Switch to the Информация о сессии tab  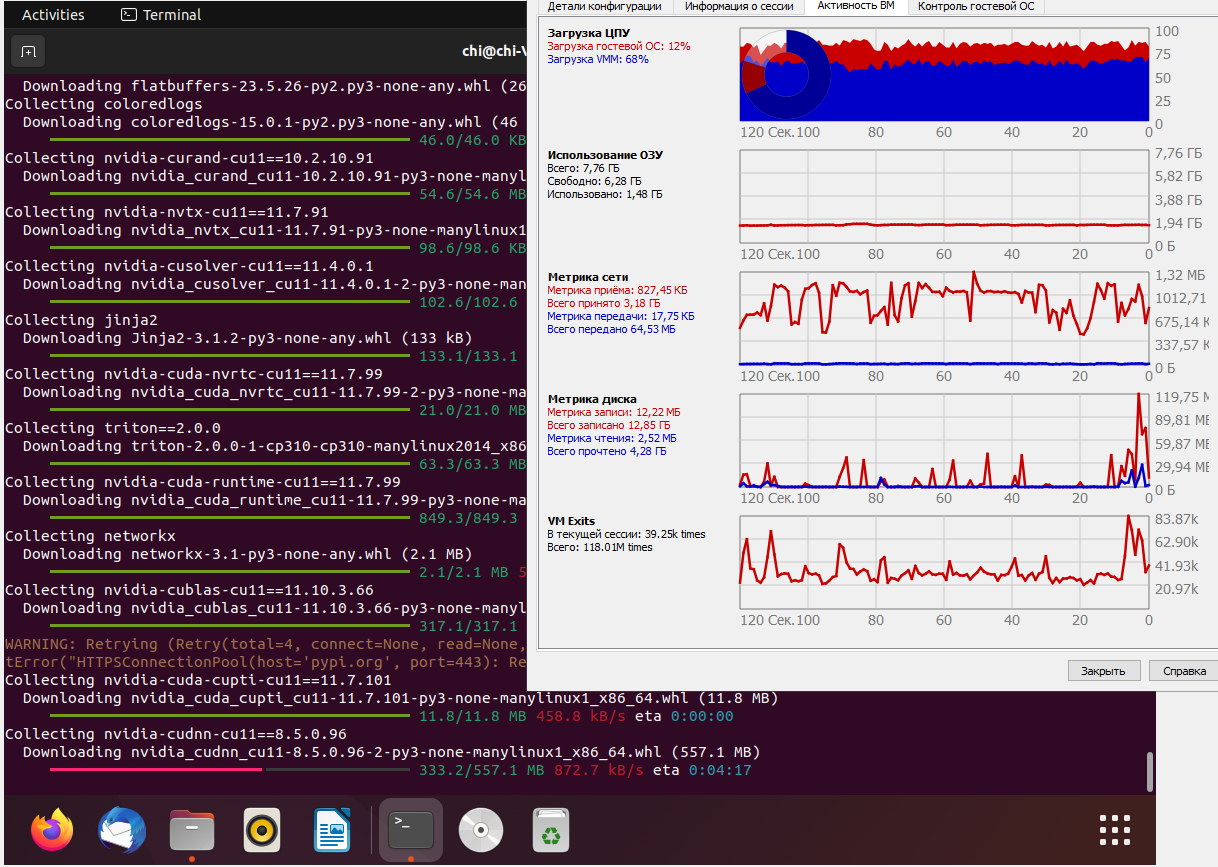738,6
